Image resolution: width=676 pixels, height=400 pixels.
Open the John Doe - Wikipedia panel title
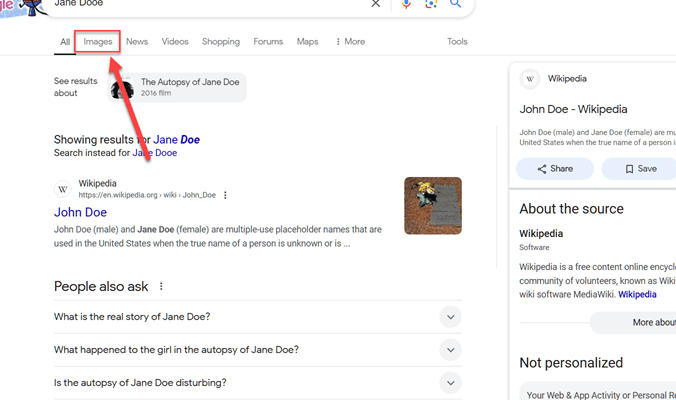573,109
